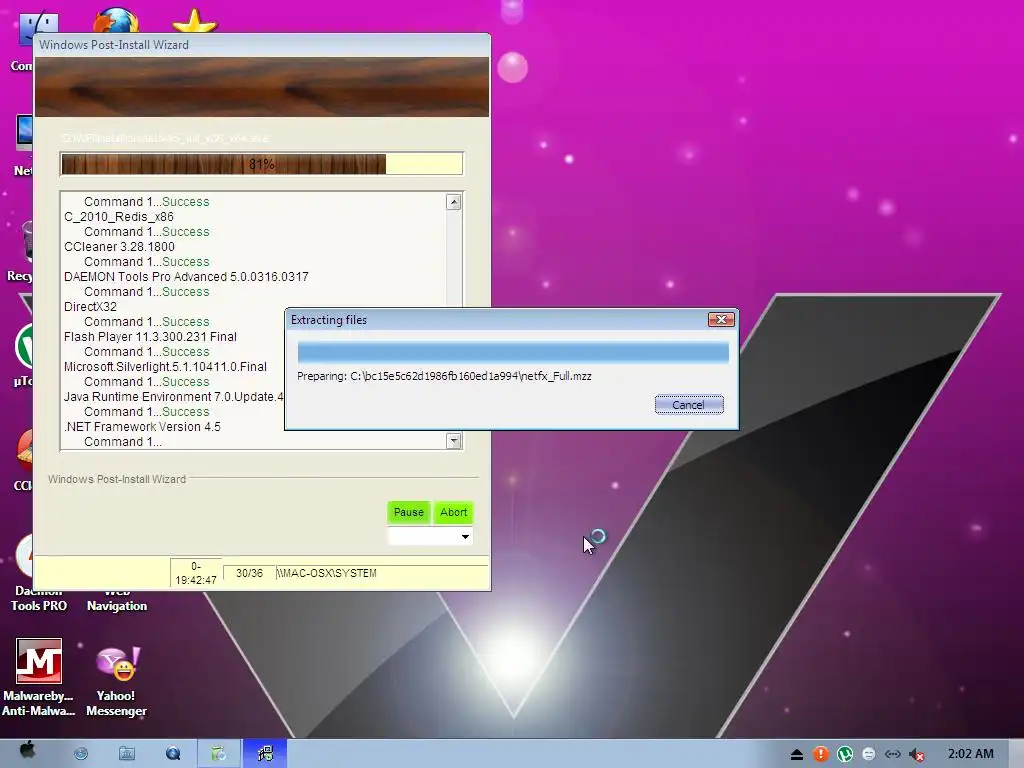Select the .NET Framework Version 4.5 entry
This screenshot has width=1024, height=768.
click(142, 427)
